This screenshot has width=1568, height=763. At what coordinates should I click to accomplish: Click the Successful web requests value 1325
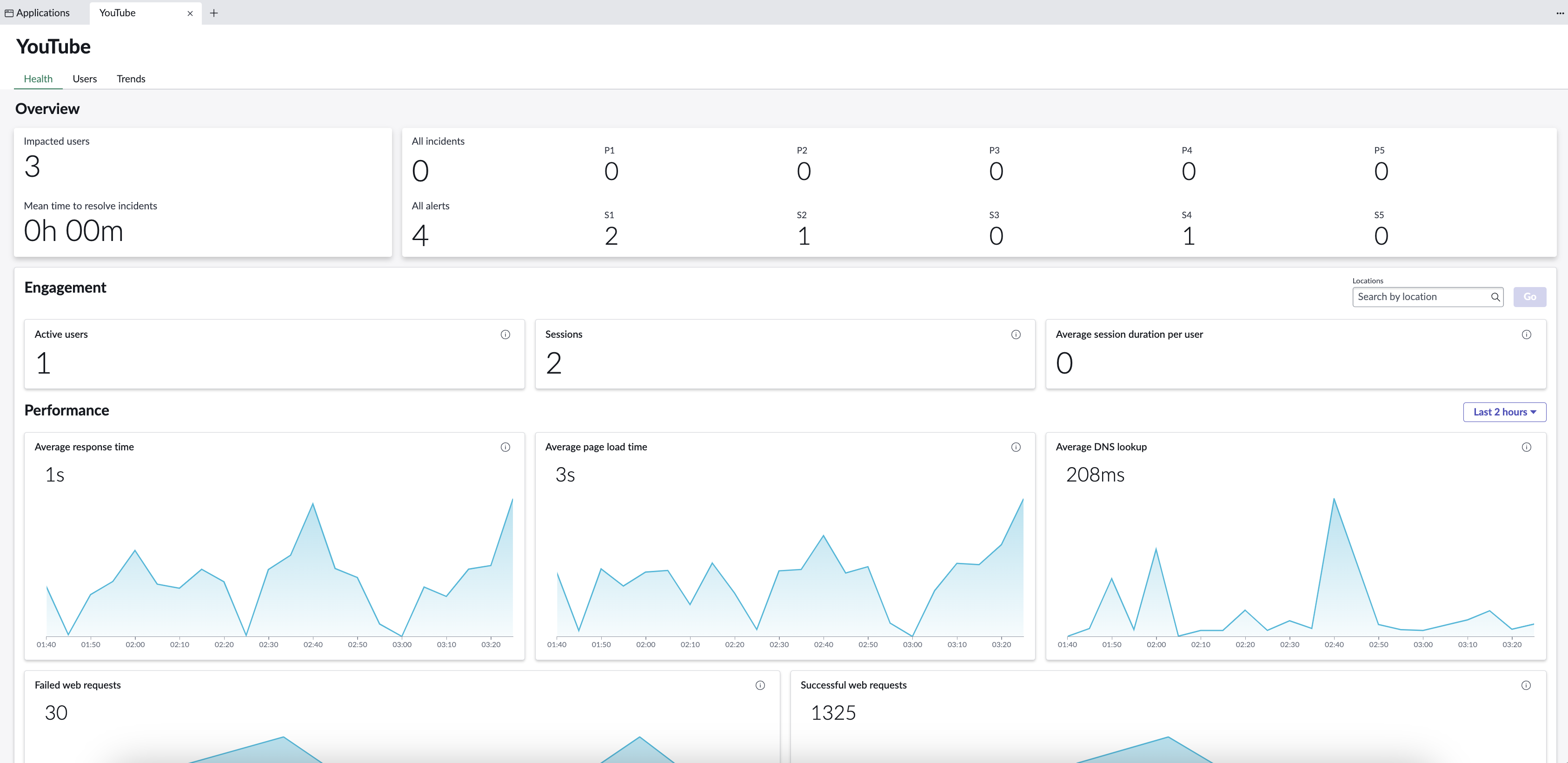pyautogui.click(x=833, y=713)
